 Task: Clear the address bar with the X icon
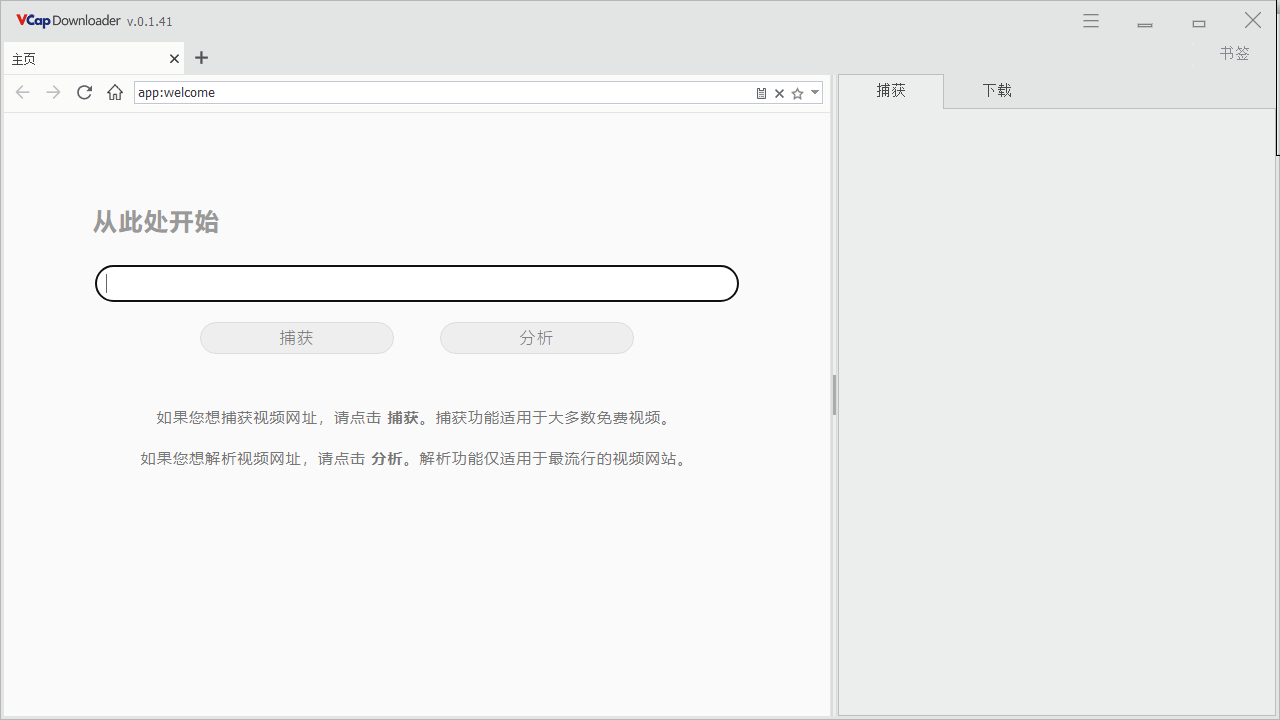point(779,92)
